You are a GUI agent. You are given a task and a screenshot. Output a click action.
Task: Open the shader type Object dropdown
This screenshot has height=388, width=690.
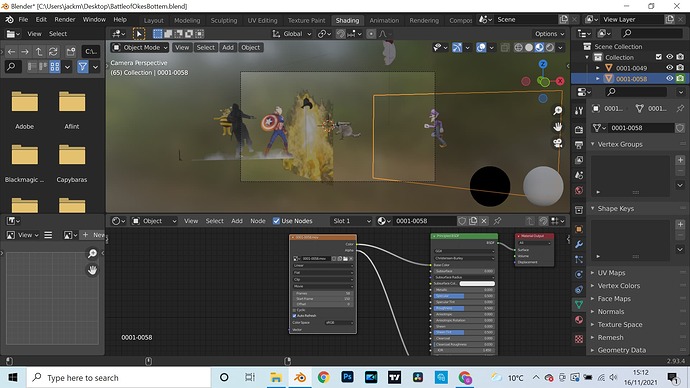point(155,221)
